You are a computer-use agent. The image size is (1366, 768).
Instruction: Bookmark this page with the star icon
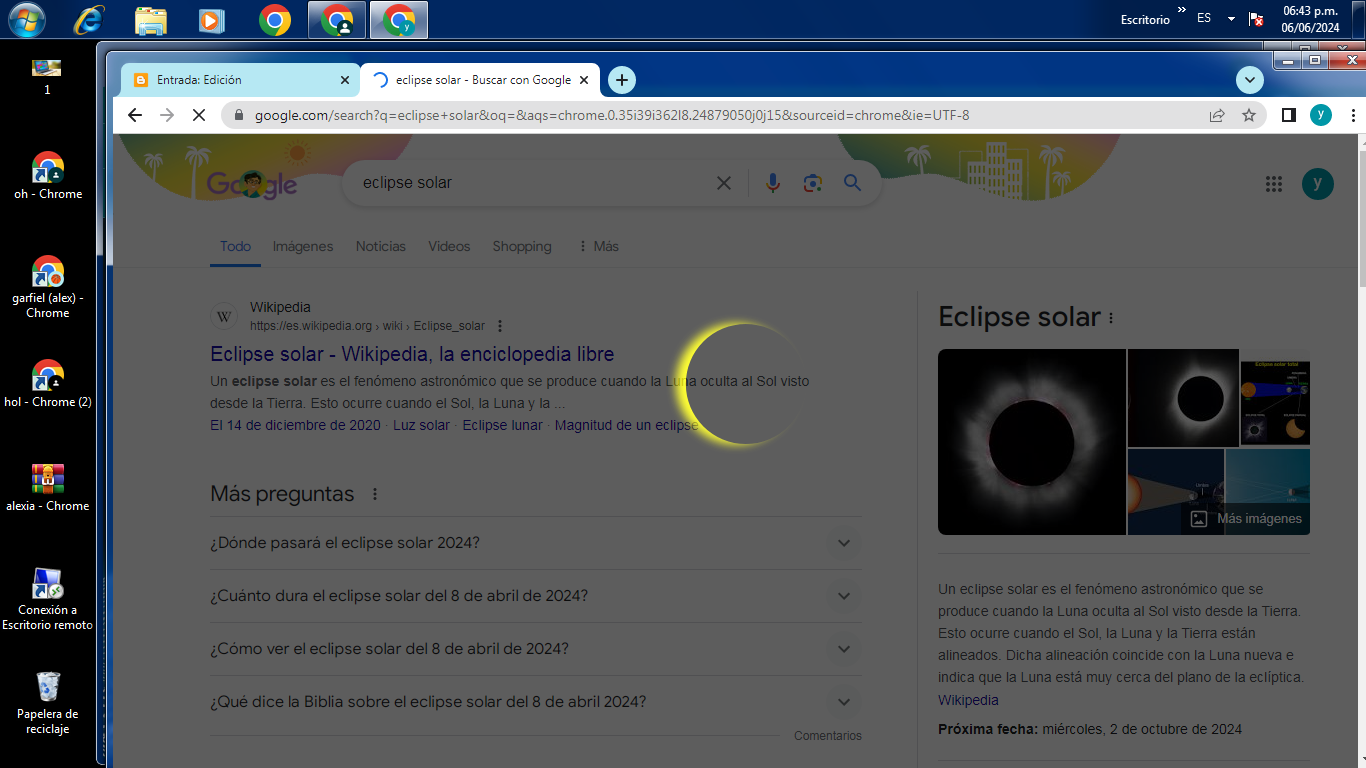[1248, 115]
